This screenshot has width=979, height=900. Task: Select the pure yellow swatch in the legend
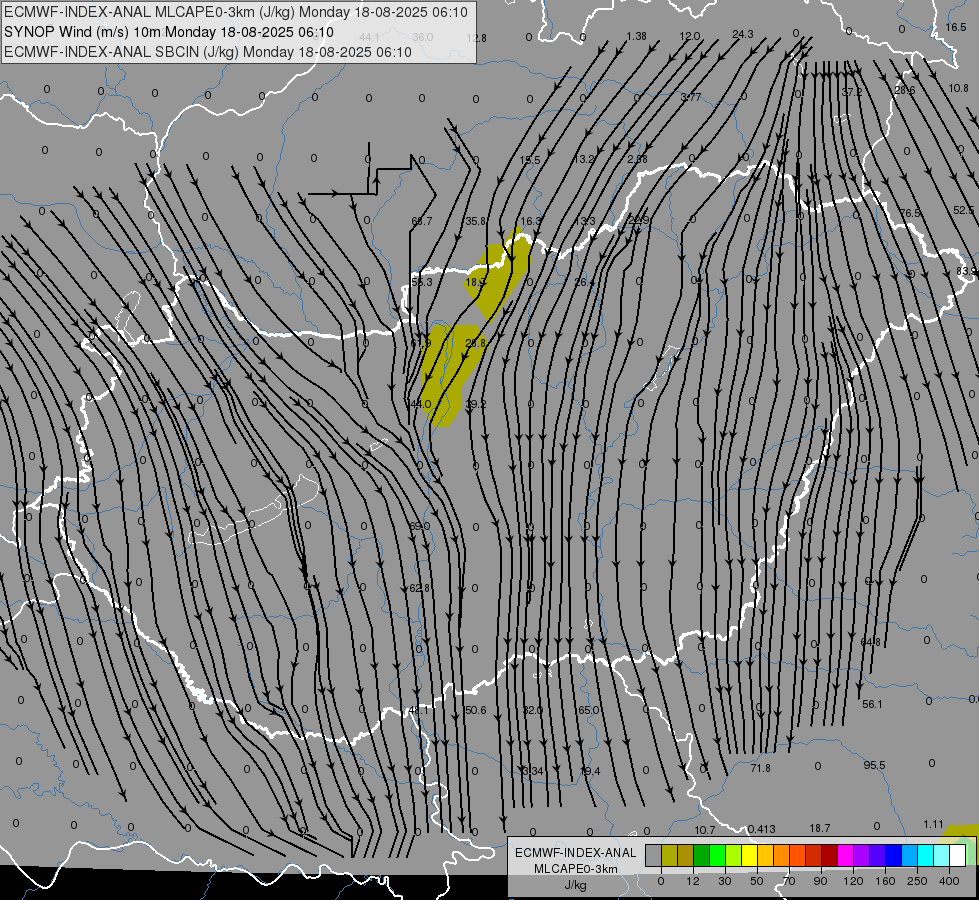[749, 855]
